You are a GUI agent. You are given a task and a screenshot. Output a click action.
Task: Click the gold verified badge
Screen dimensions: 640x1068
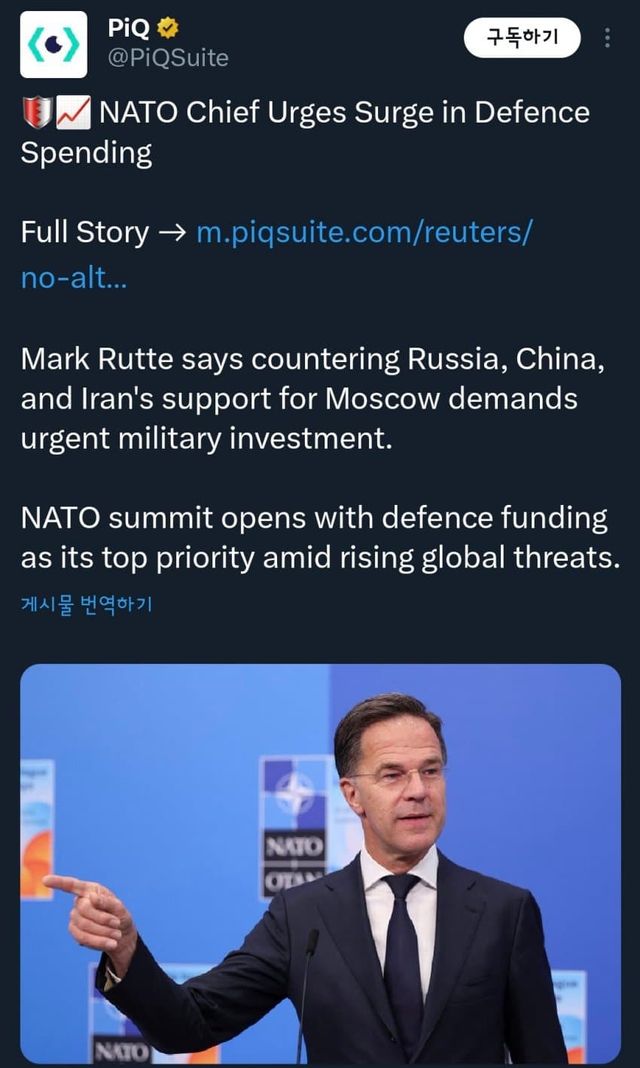(x=169, y=29)
